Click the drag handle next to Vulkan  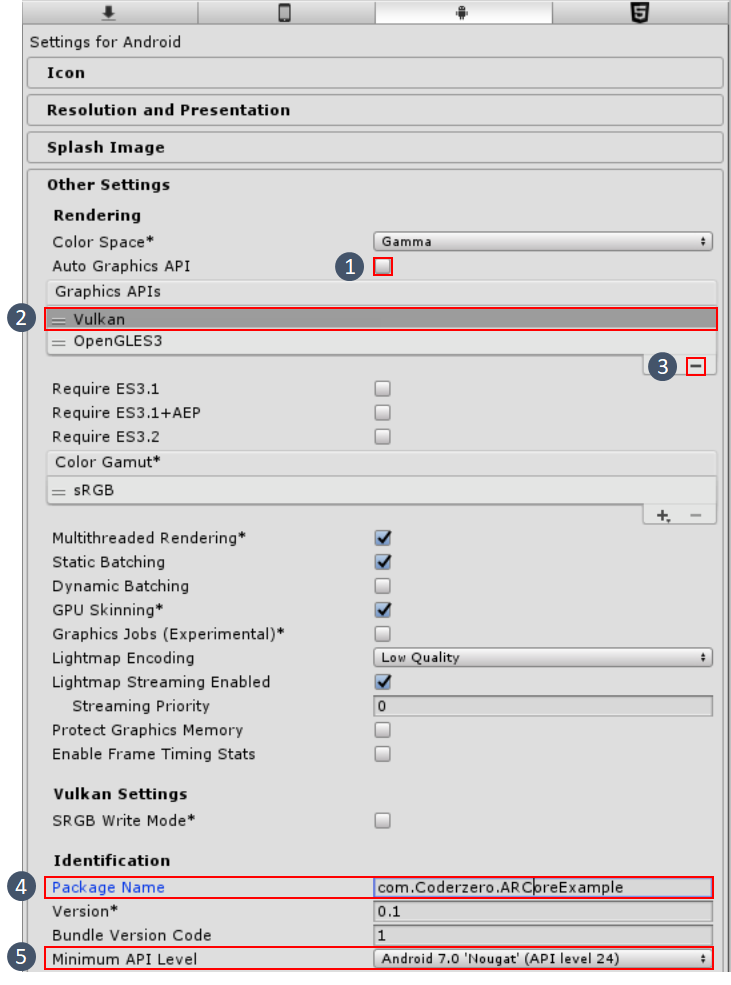59,318
